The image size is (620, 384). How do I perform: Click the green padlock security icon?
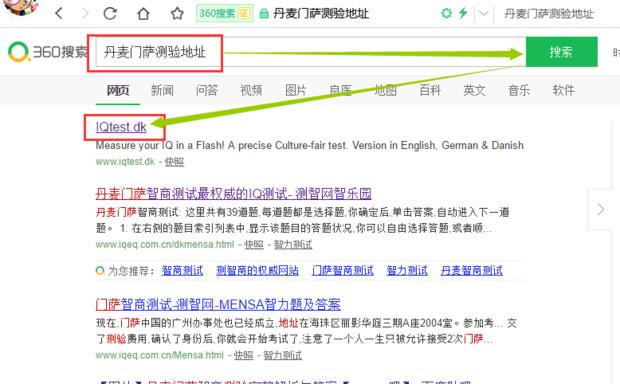coord(264,13)
